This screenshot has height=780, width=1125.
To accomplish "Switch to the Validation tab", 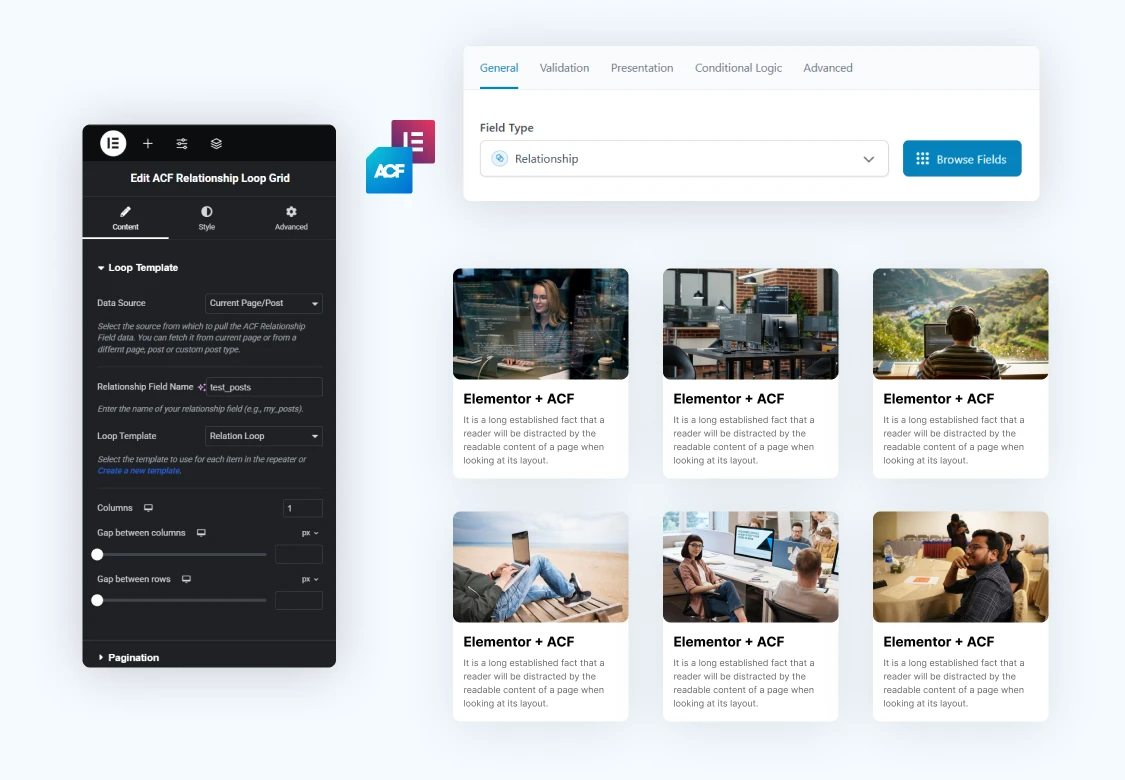I will tap(565, 68).
